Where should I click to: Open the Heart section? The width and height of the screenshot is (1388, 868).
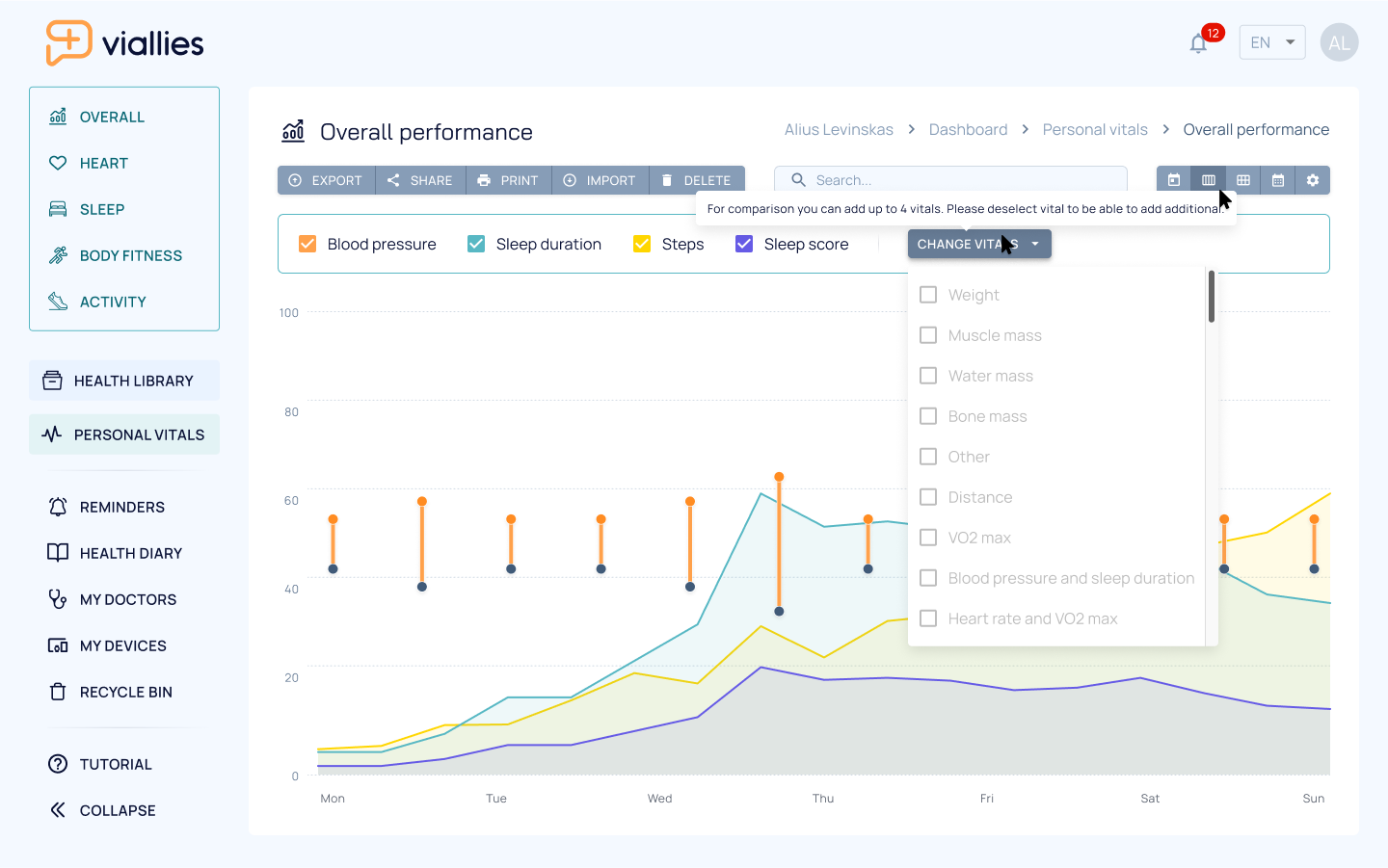point(104,163)
